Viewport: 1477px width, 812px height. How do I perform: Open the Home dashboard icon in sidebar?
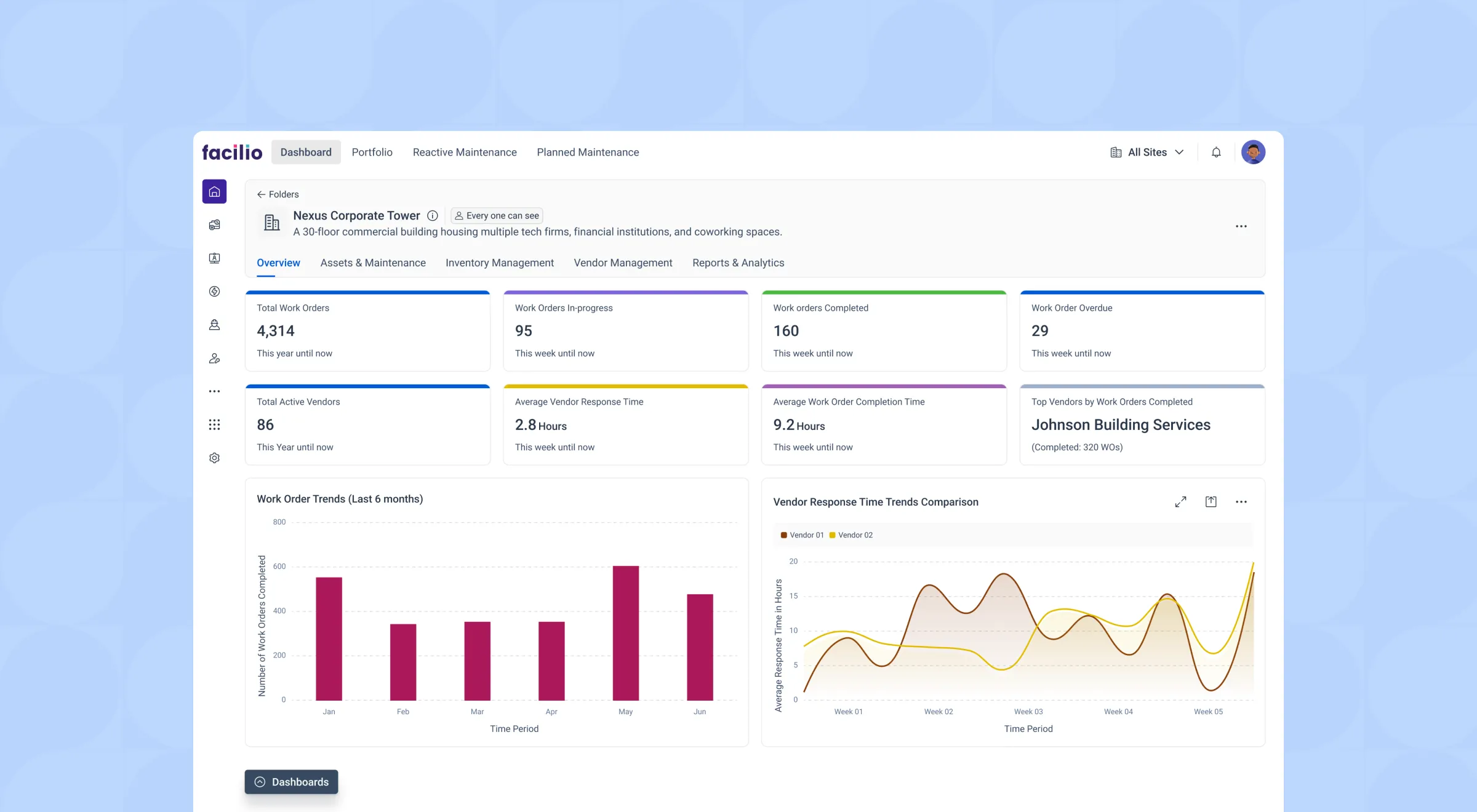coord(214,191)
